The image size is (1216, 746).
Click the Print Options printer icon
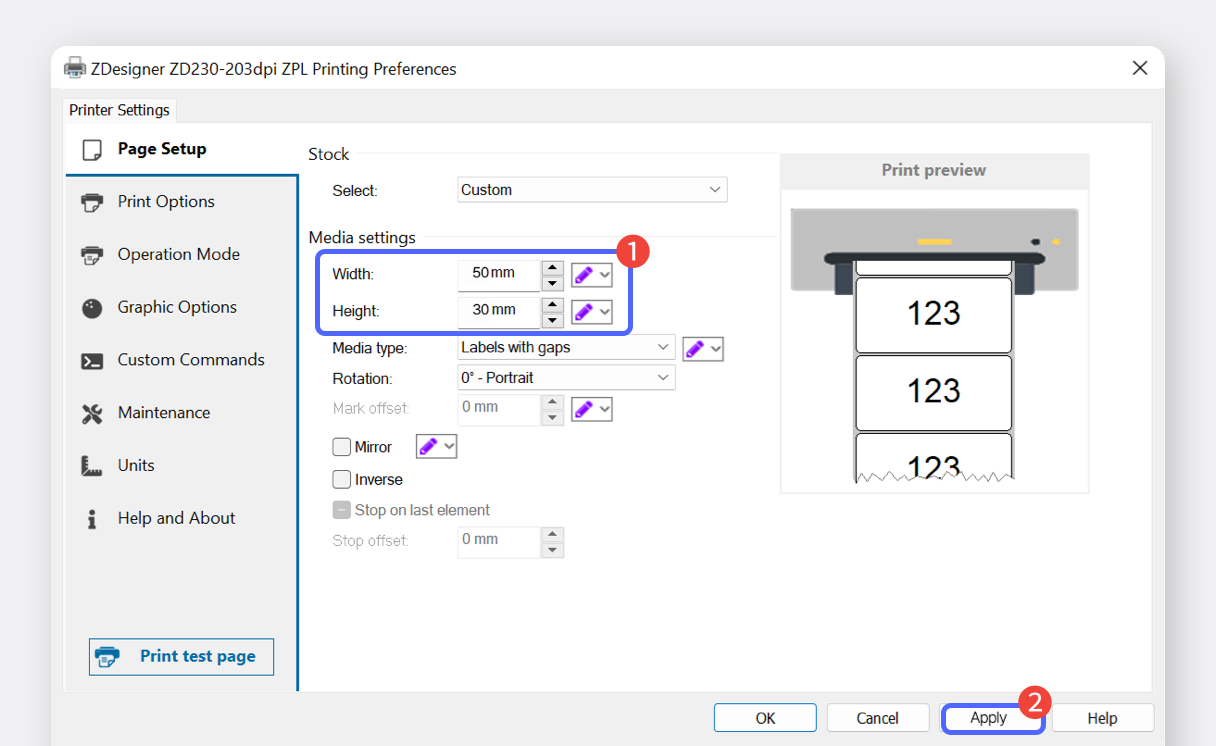click(92, 202)
